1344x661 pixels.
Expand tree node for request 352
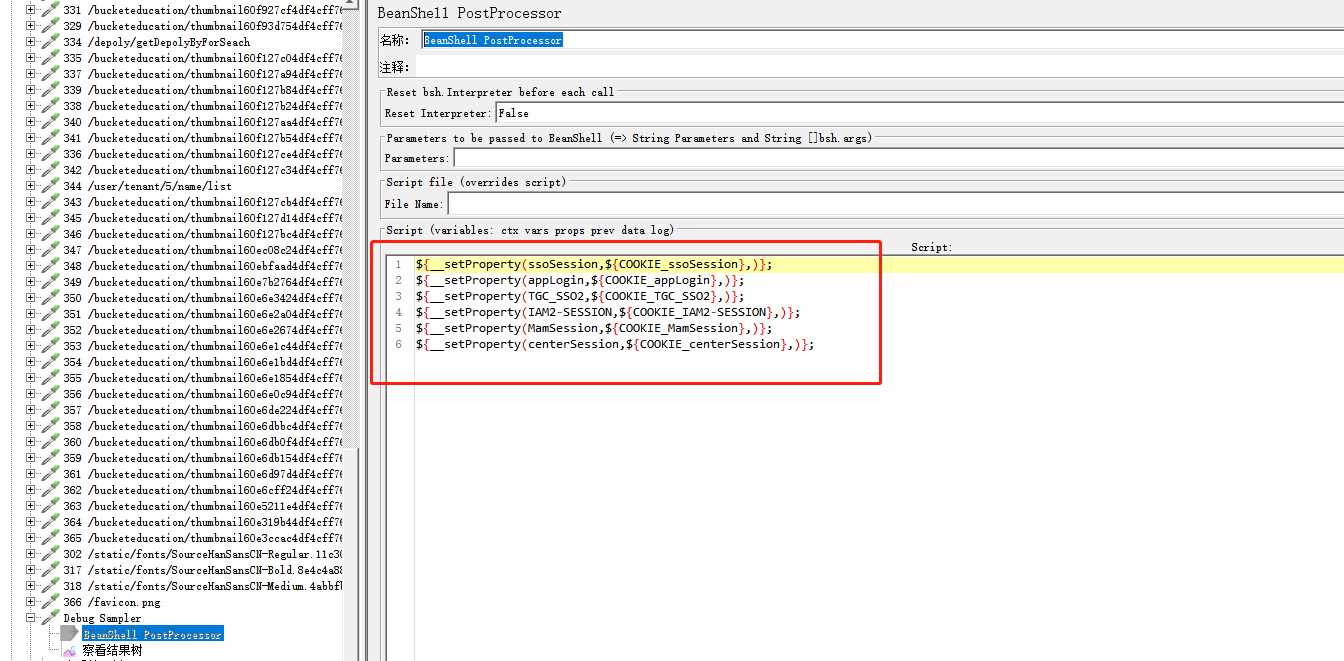coord(30,330)
